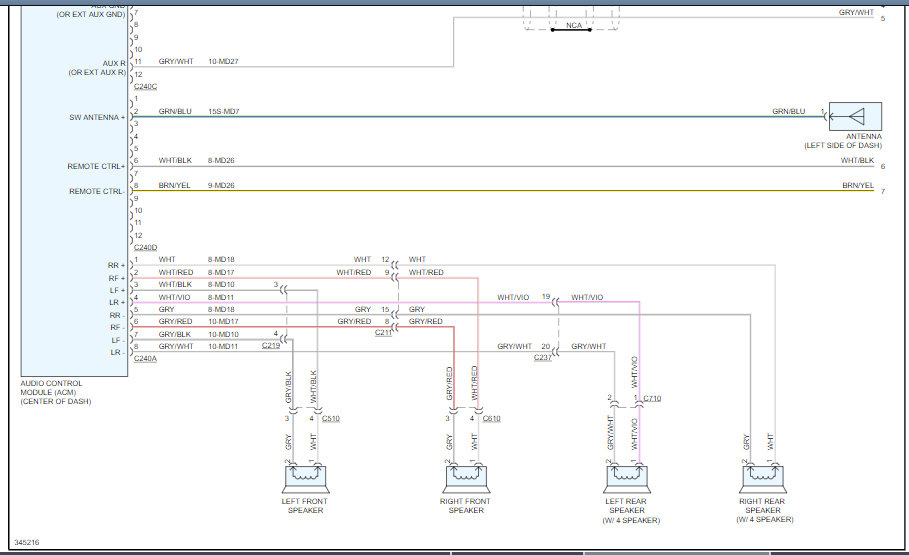Click the C219 connector label

coord(271,345)
